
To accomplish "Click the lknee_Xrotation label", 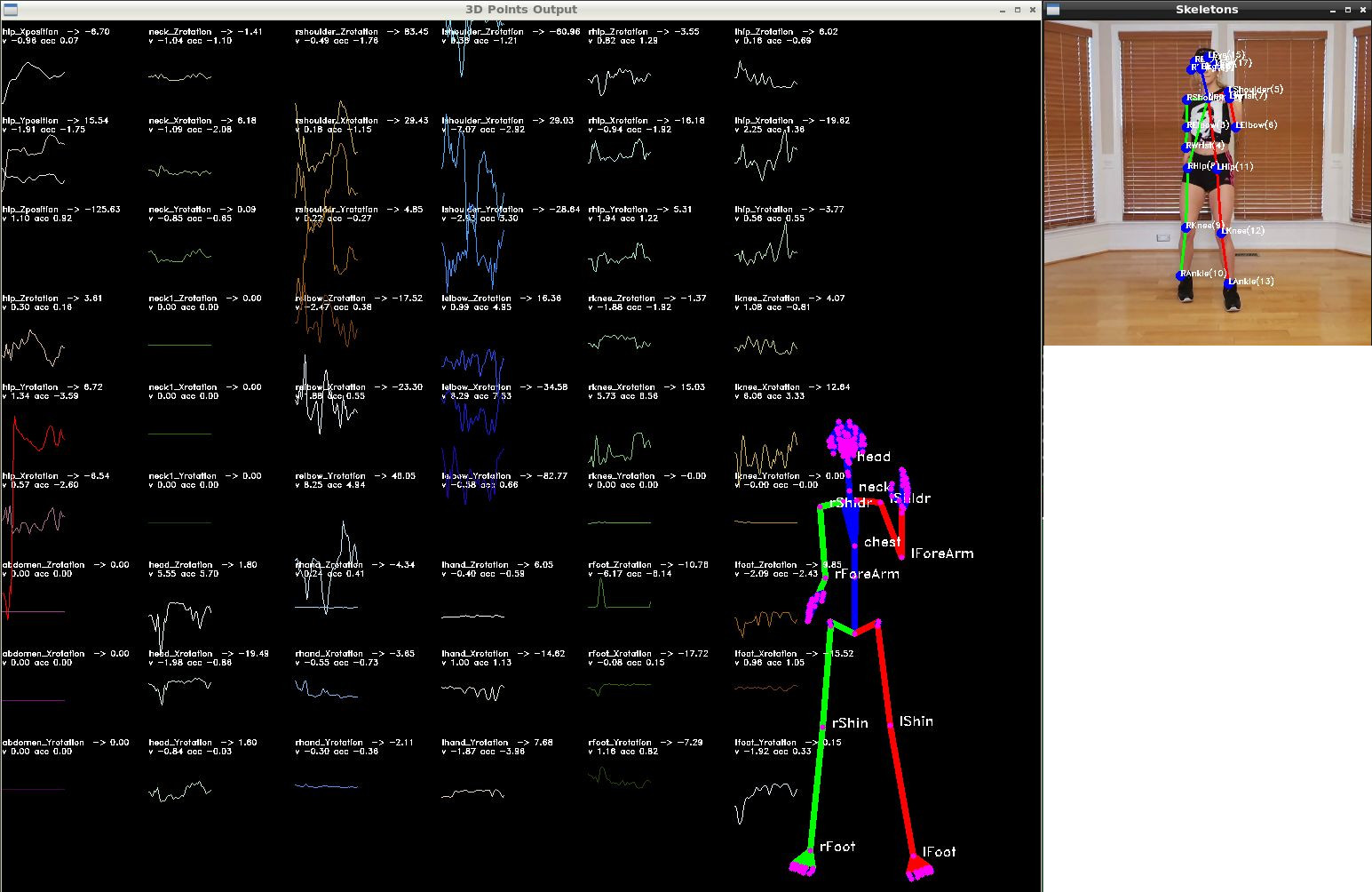I will click(768, 386).
